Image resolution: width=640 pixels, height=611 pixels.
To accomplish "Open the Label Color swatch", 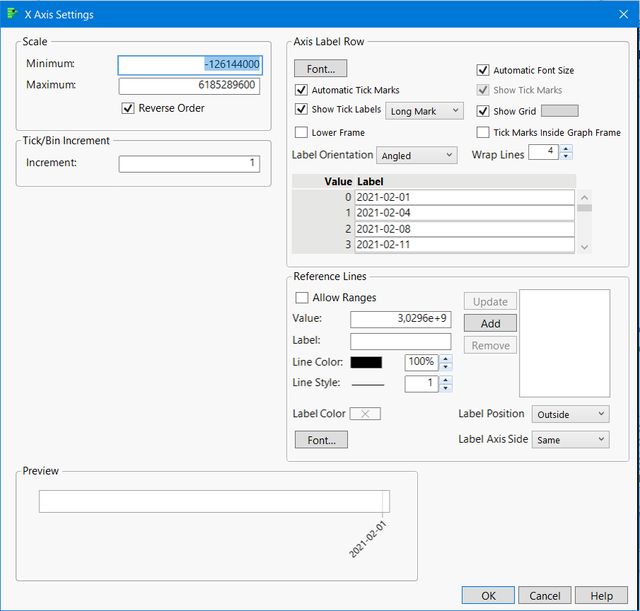I will pyautogui.click(x=365, y=413).
